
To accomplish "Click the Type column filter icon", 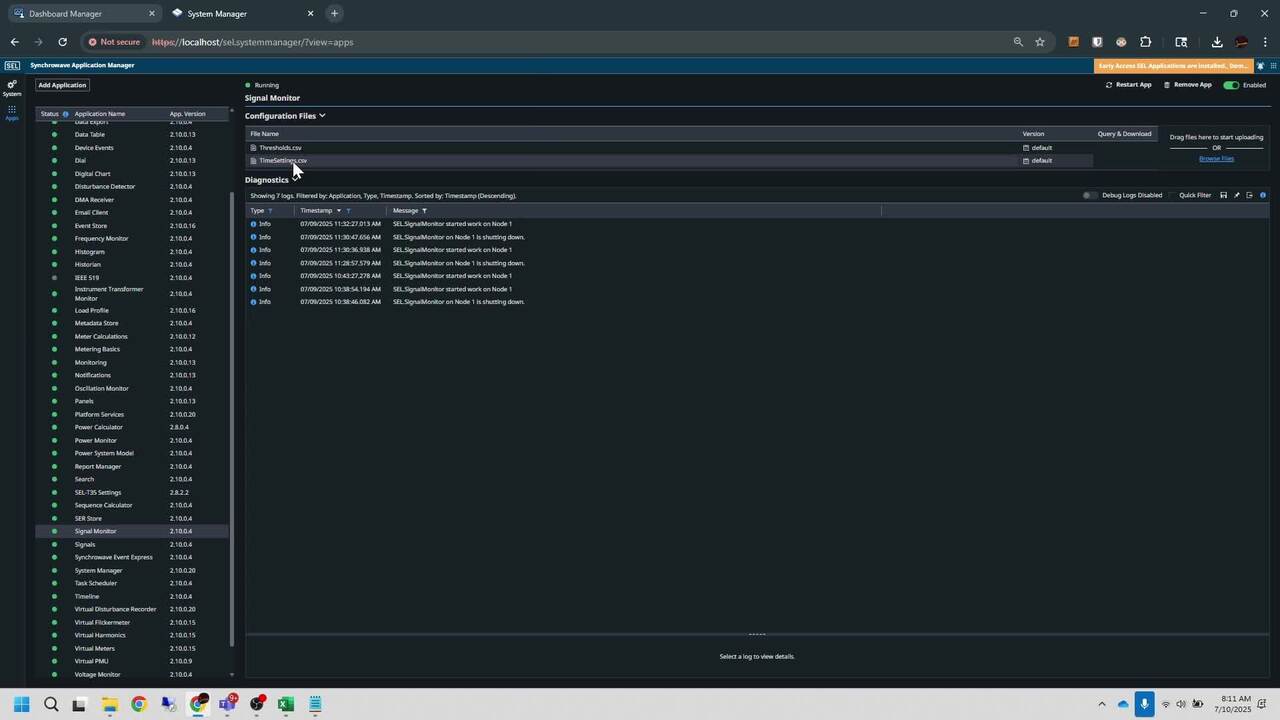I will (270, 211).
